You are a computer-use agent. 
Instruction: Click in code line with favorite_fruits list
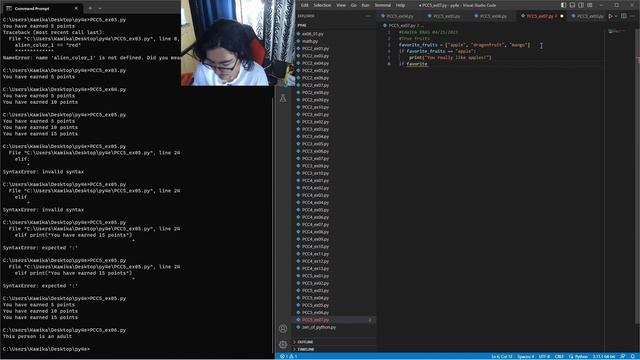[464, 45]
